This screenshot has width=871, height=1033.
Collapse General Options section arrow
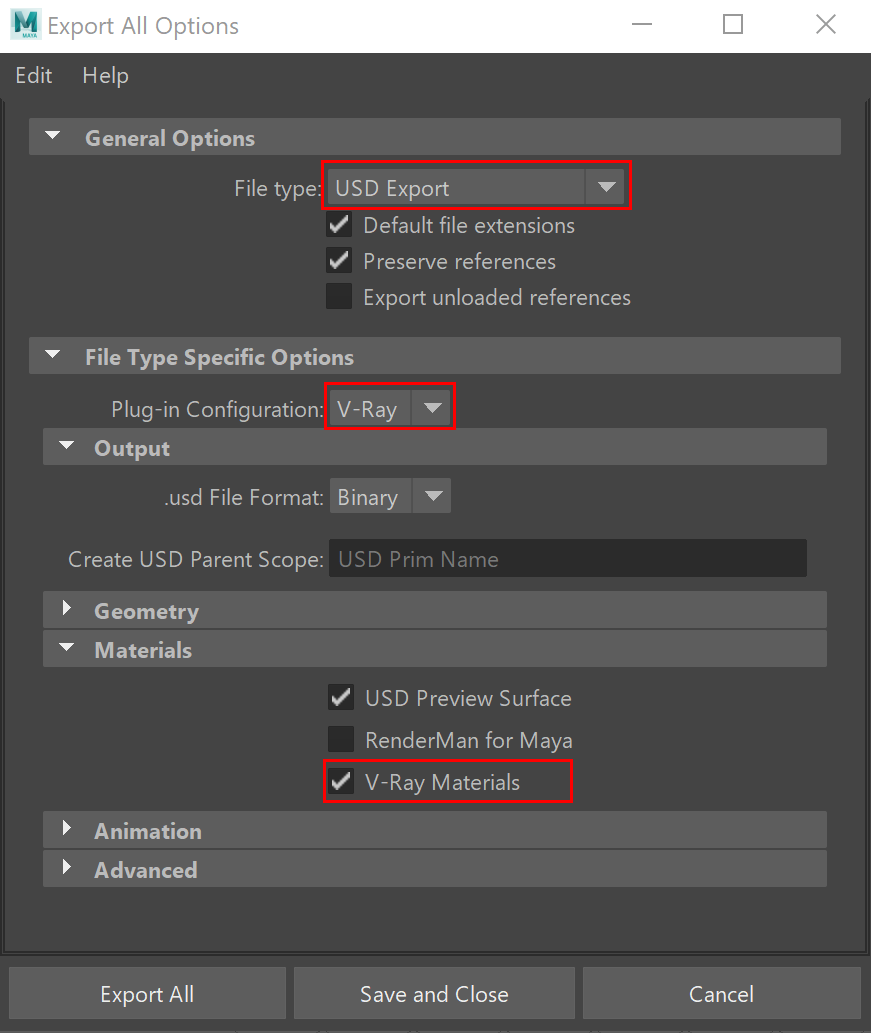tap(53, 136)
